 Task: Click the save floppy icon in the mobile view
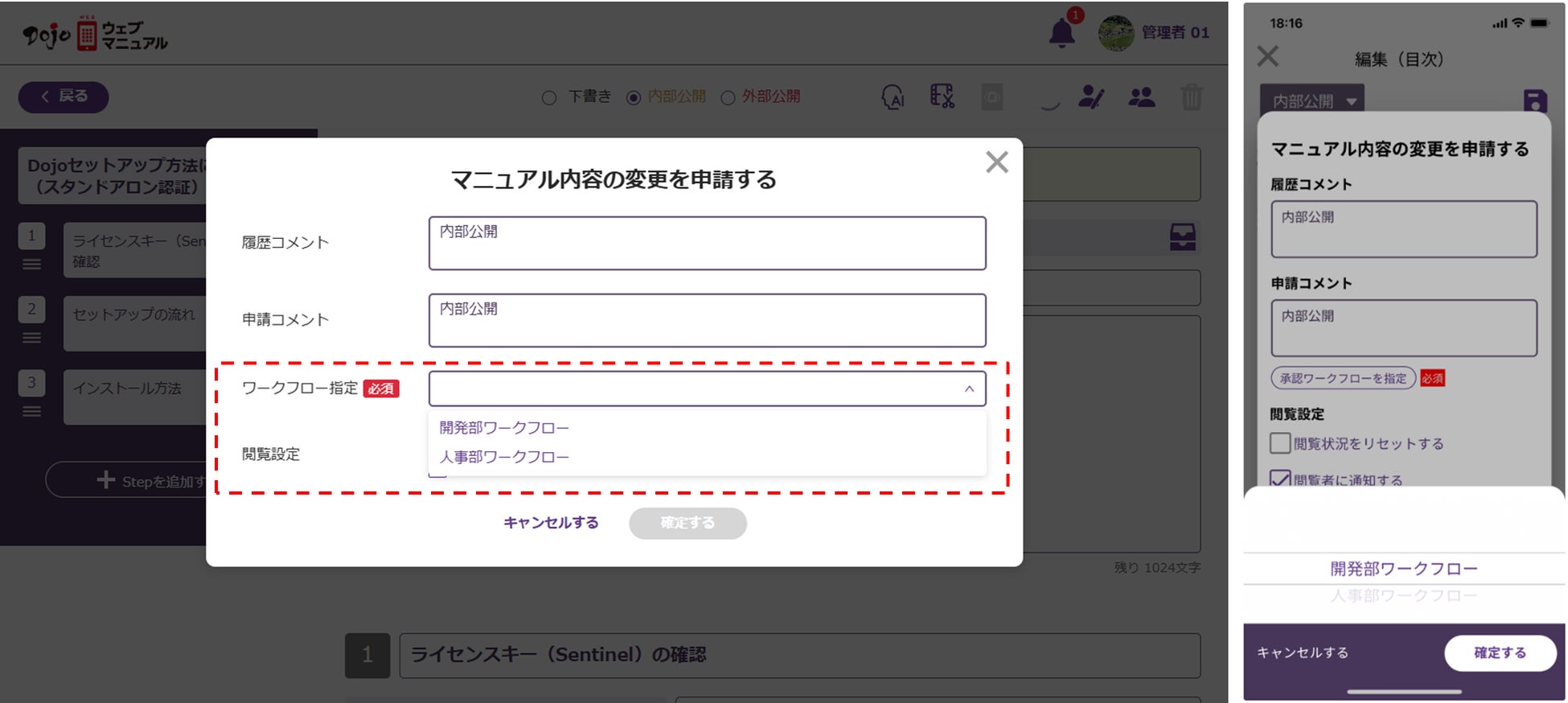(1535, 101)
